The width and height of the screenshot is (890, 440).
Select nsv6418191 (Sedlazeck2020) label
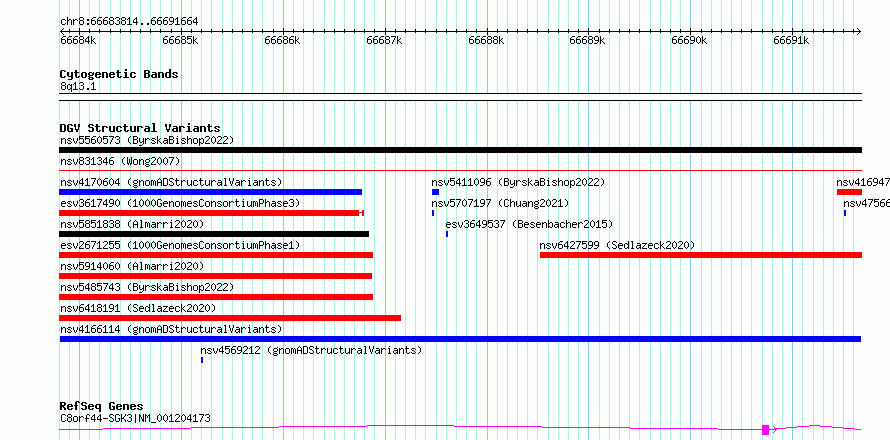tap(138, 308)
